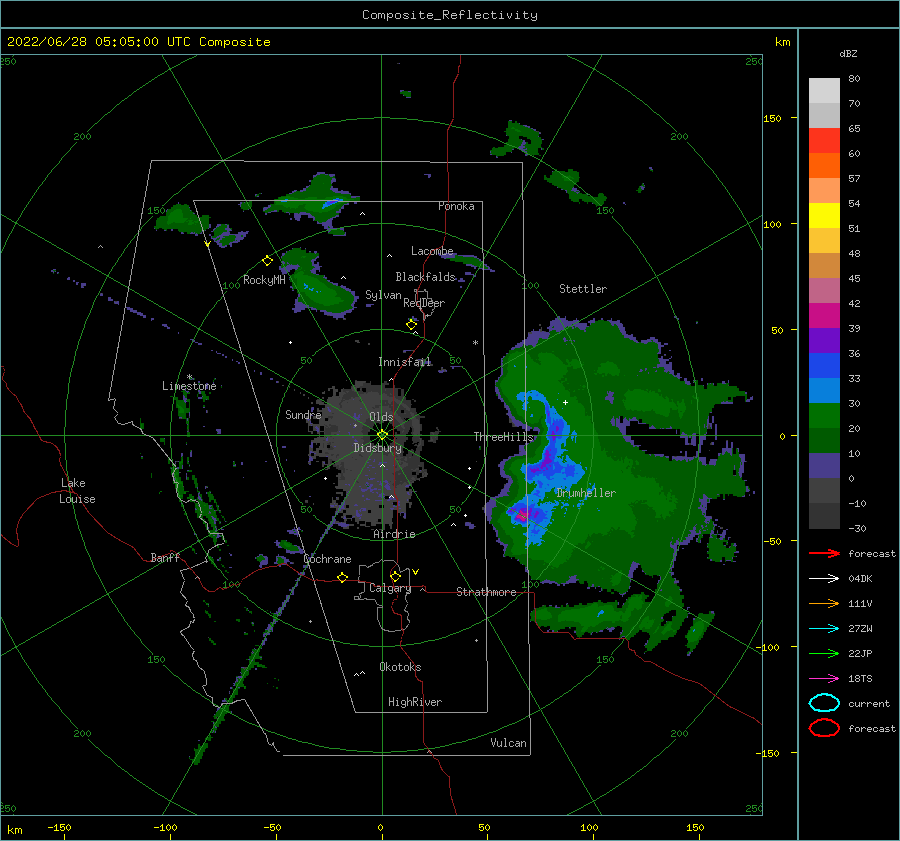Click the dBZ legend heading

(848, 53)
